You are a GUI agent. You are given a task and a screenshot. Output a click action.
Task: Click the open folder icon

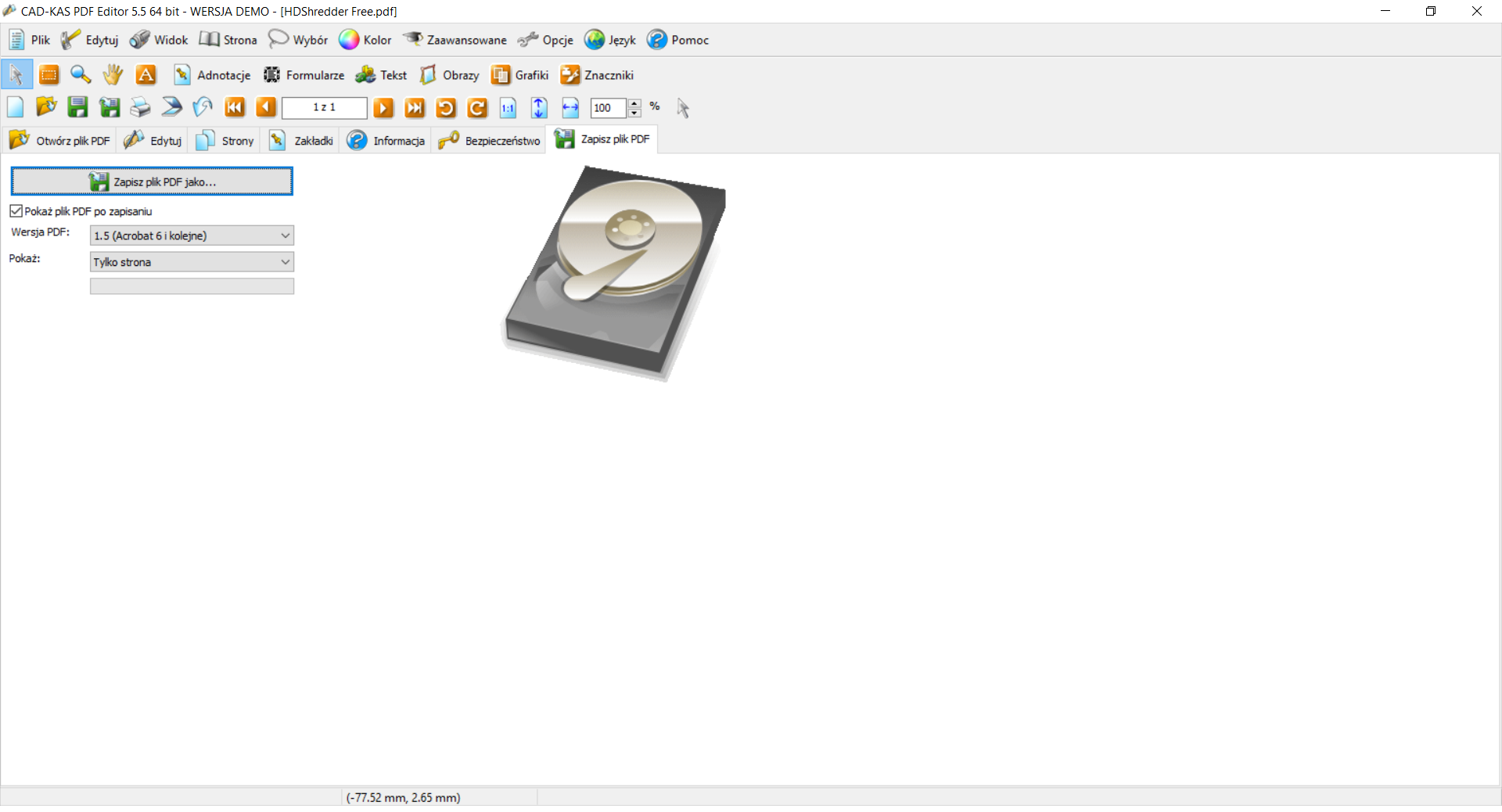pyautogui.click(x=46, y=108)
